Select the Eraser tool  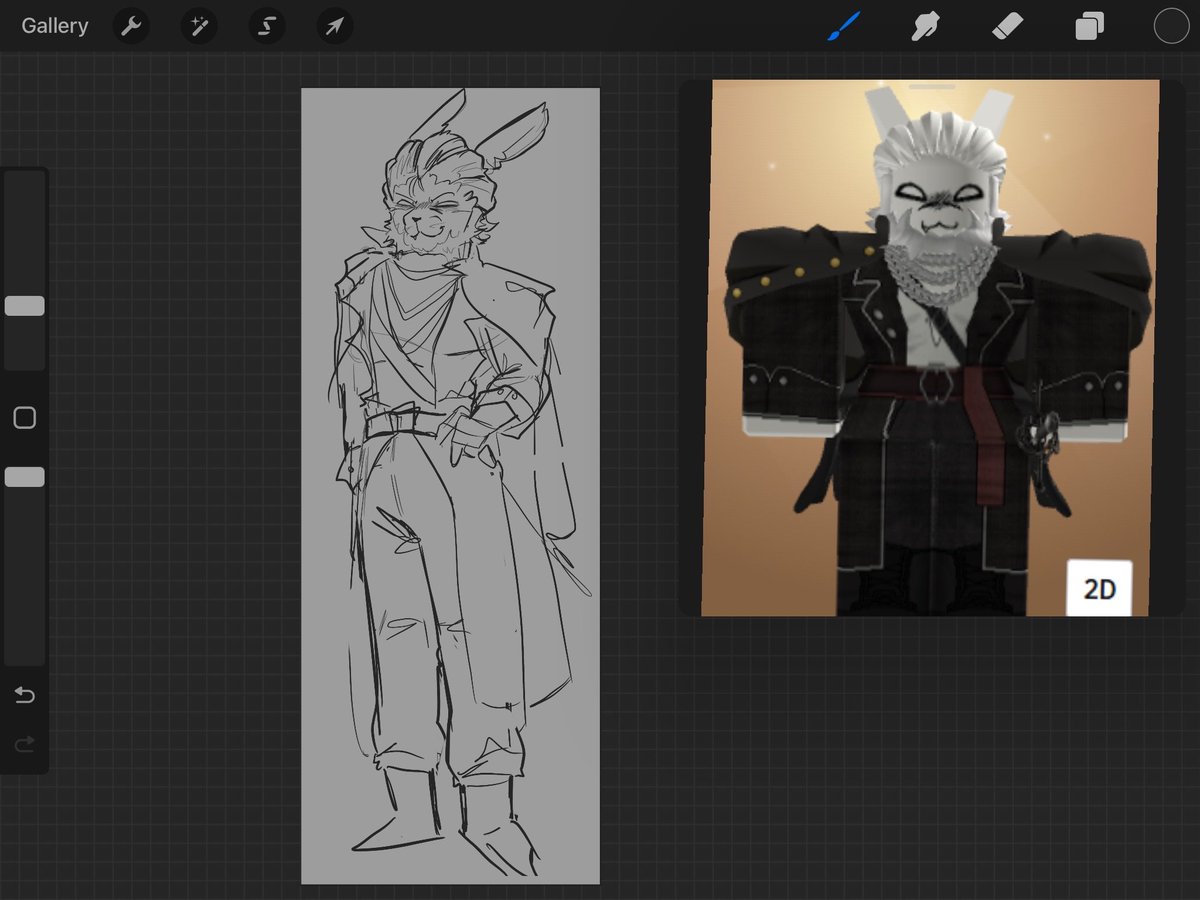pos(1007,26)
